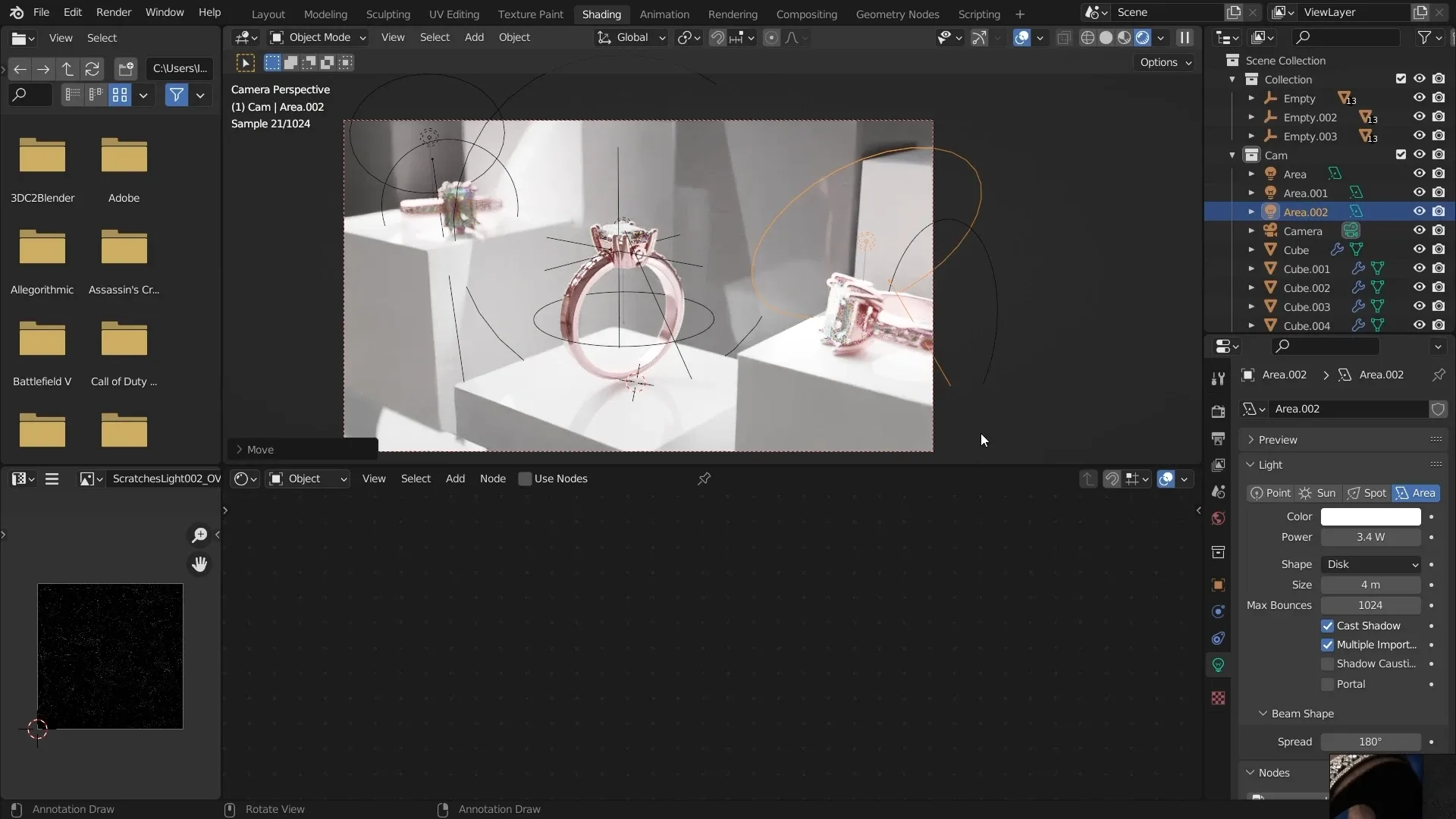Uncheck the Cast Shadow checkbox

coord(1329,626)
